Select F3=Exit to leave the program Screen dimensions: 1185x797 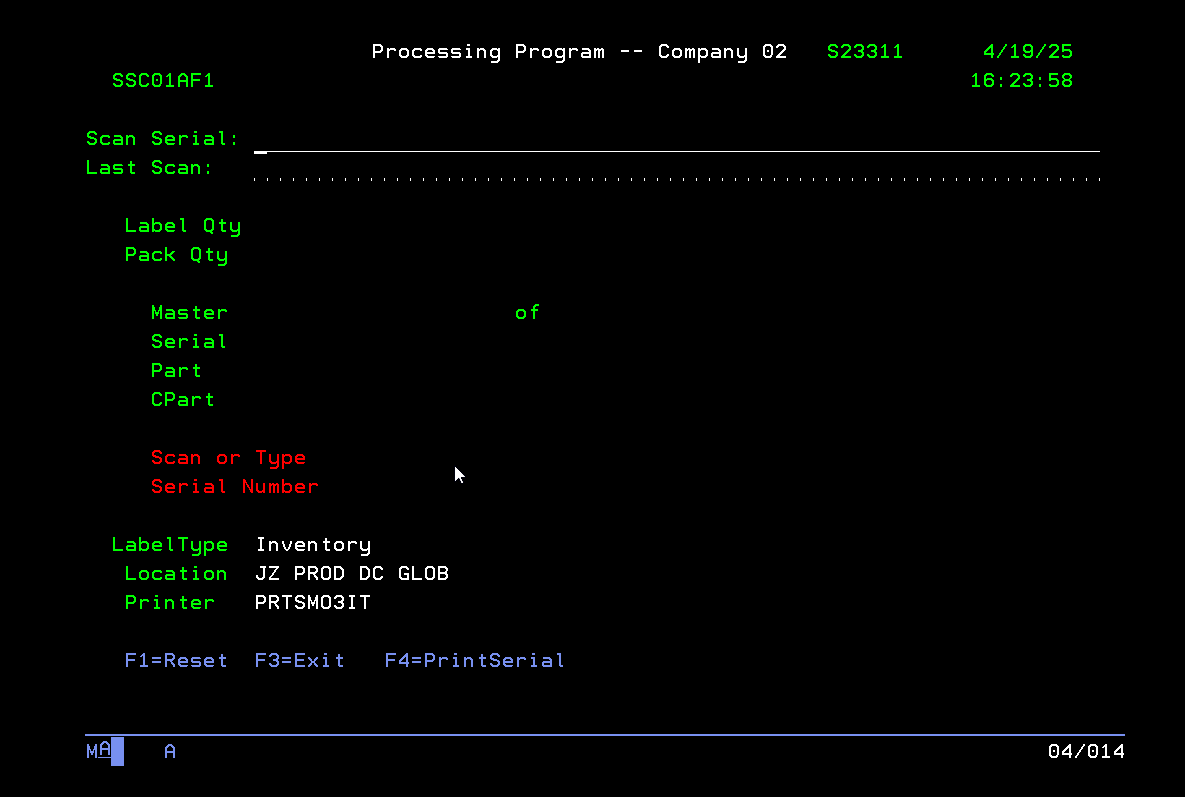tap(299, 661)
